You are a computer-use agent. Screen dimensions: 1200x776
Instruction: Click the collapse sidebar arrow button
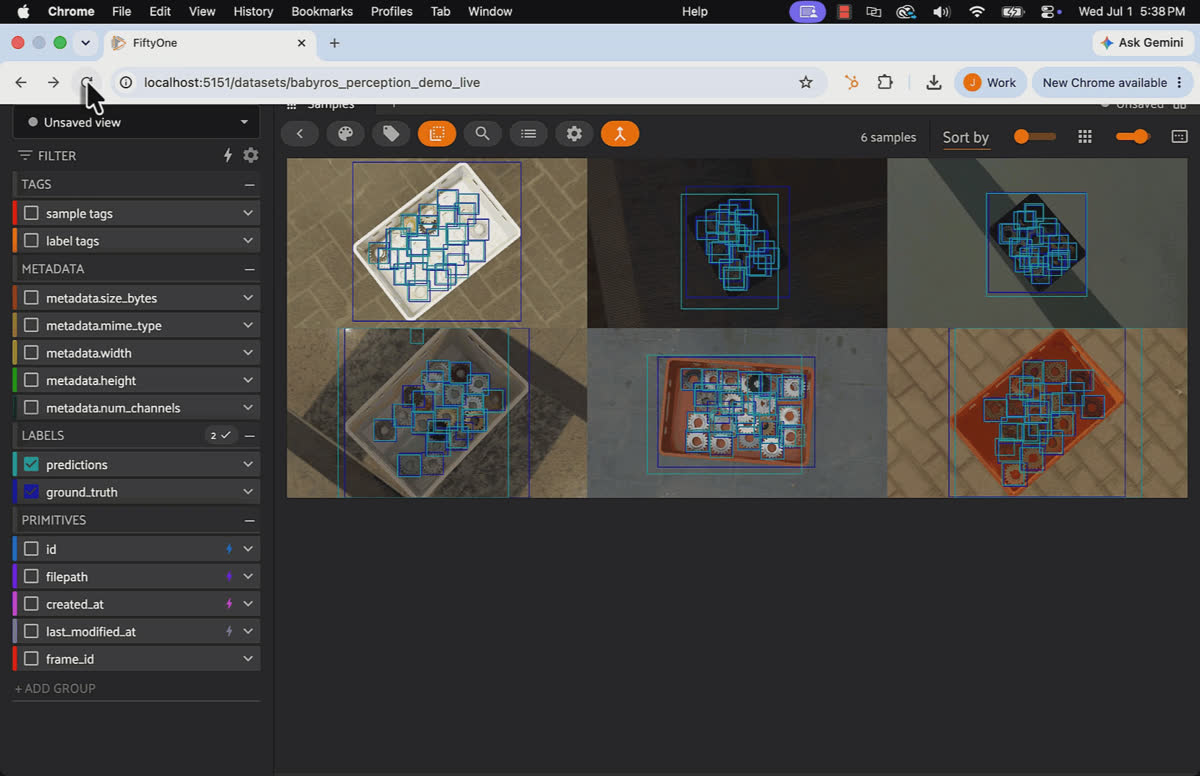point(299,134)
